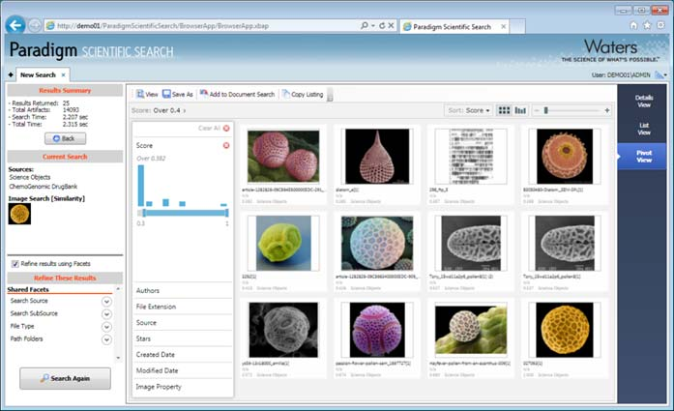Image resolution: width=674 pixels, height=411 pixels.
Task: Select the two pink pollen grains thumbnail
Action: tap(283, 156)
